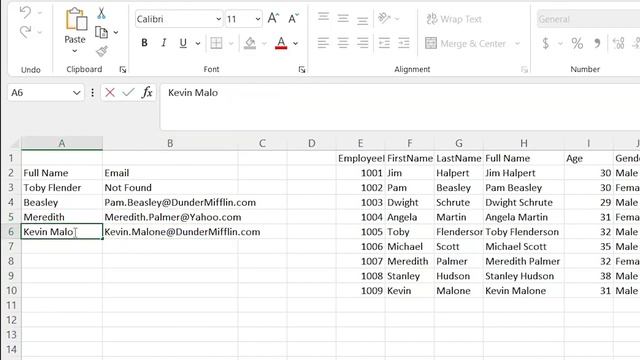Click cell with Not Found
This screenshot has height=360, width=640.
coord(170,188)
